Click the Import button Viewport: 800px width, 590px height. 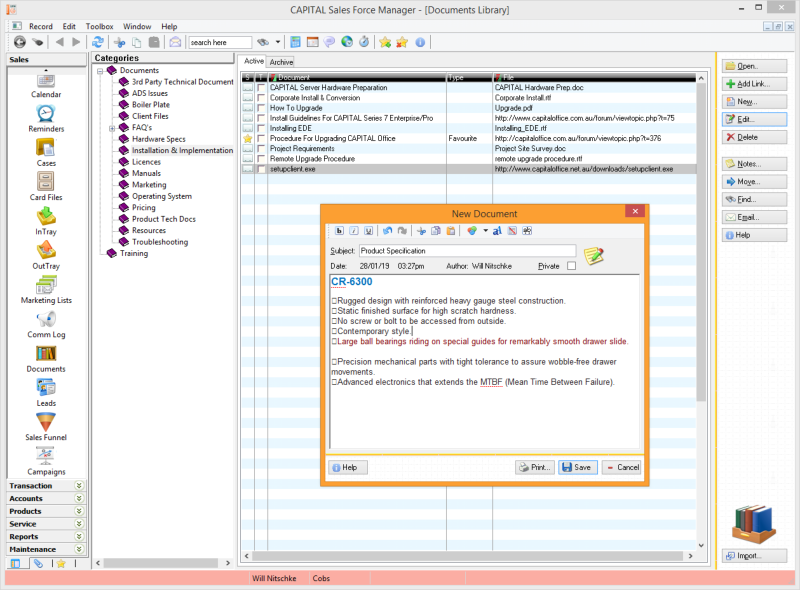point(754,555)
